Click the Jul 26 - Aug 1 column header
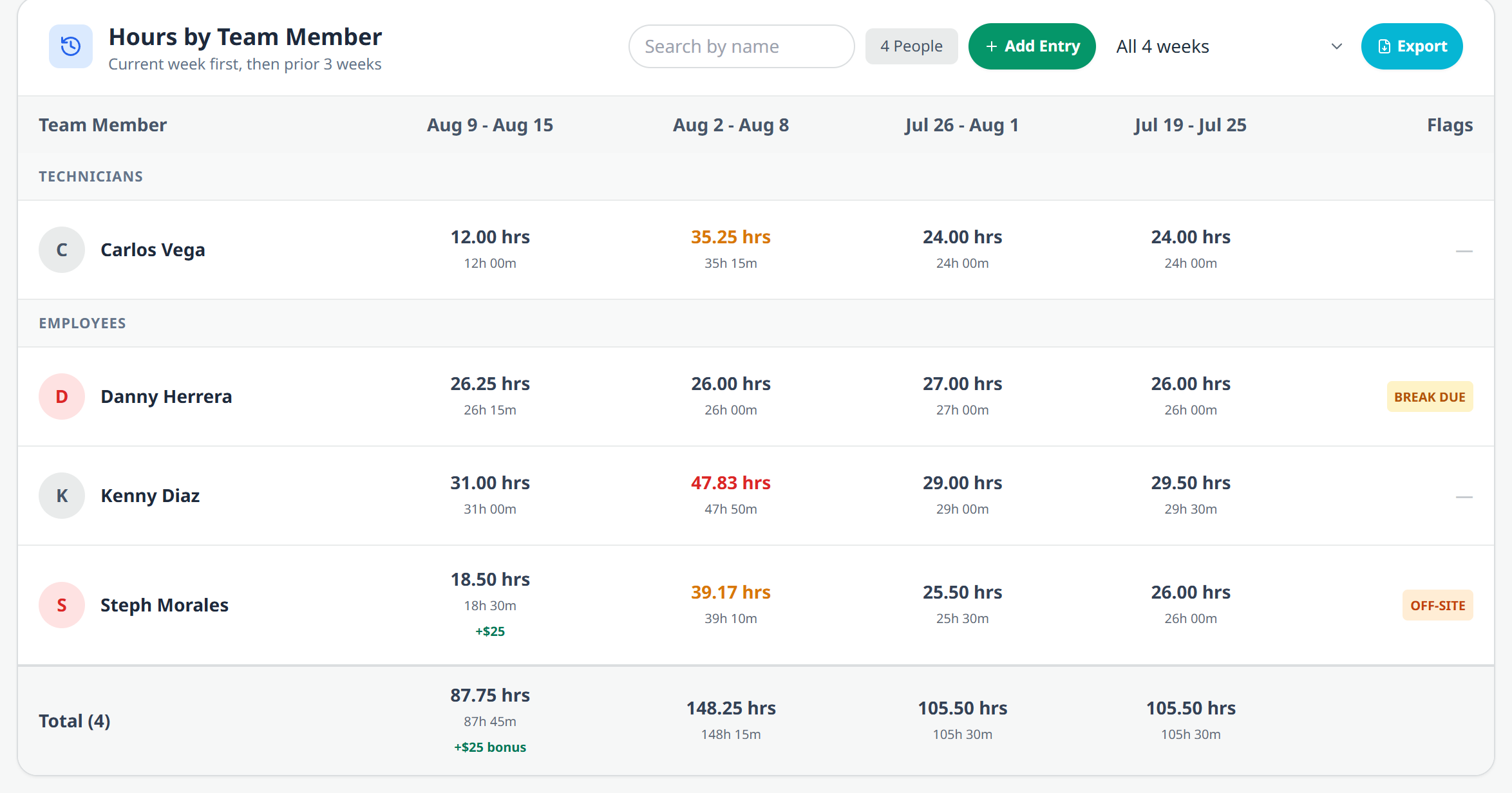The image size is (1512, 793). [962, 125]
